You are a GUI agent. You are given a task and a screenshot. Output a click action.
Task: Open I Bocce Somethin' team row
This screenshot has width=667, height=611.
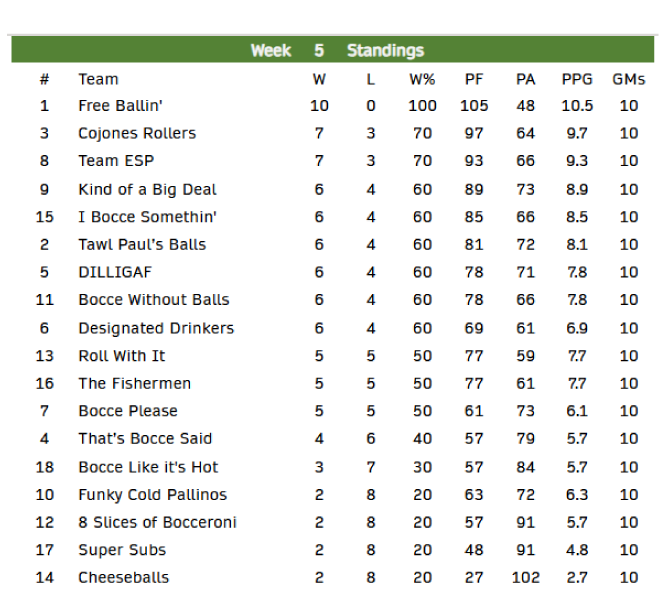147,217
